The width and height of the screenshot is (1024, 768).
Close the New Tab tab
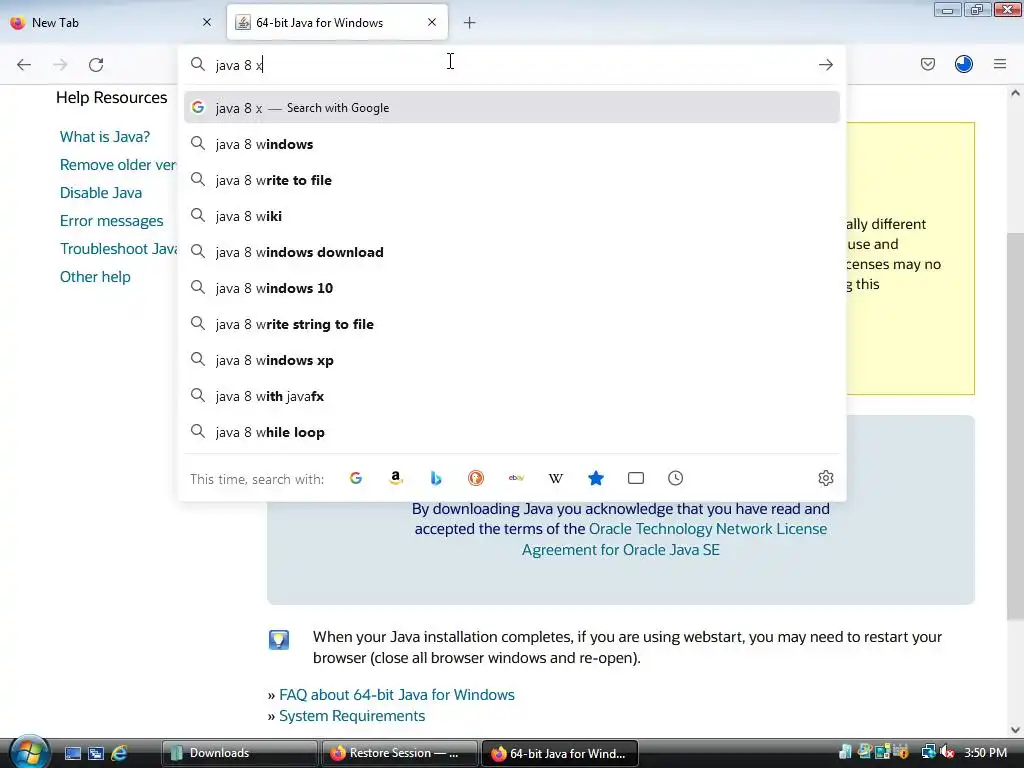[x=207, y=22]
